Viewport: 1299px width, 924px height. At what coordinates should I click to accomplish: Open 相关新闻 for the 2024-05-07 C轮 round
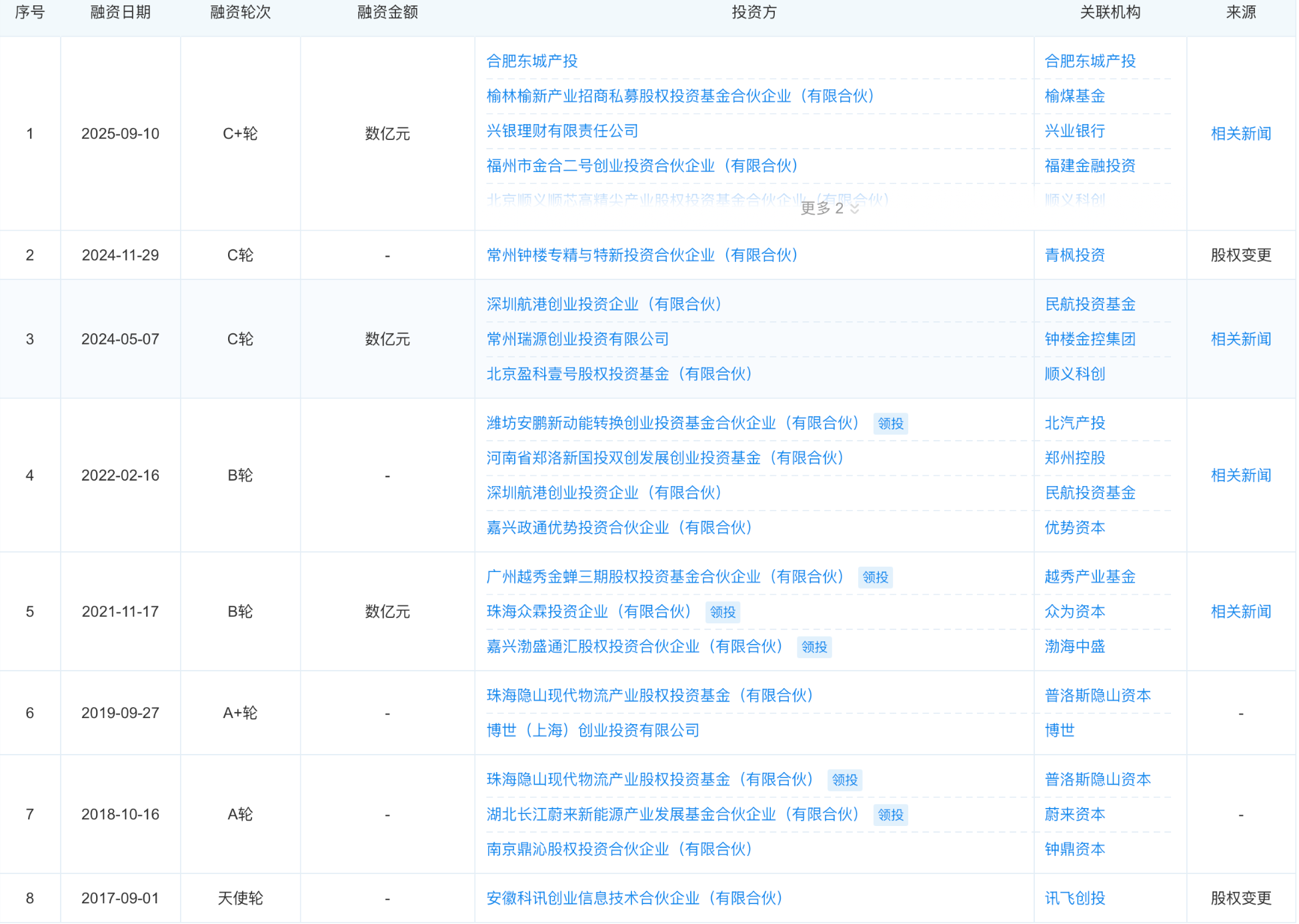coord(1240,339)
